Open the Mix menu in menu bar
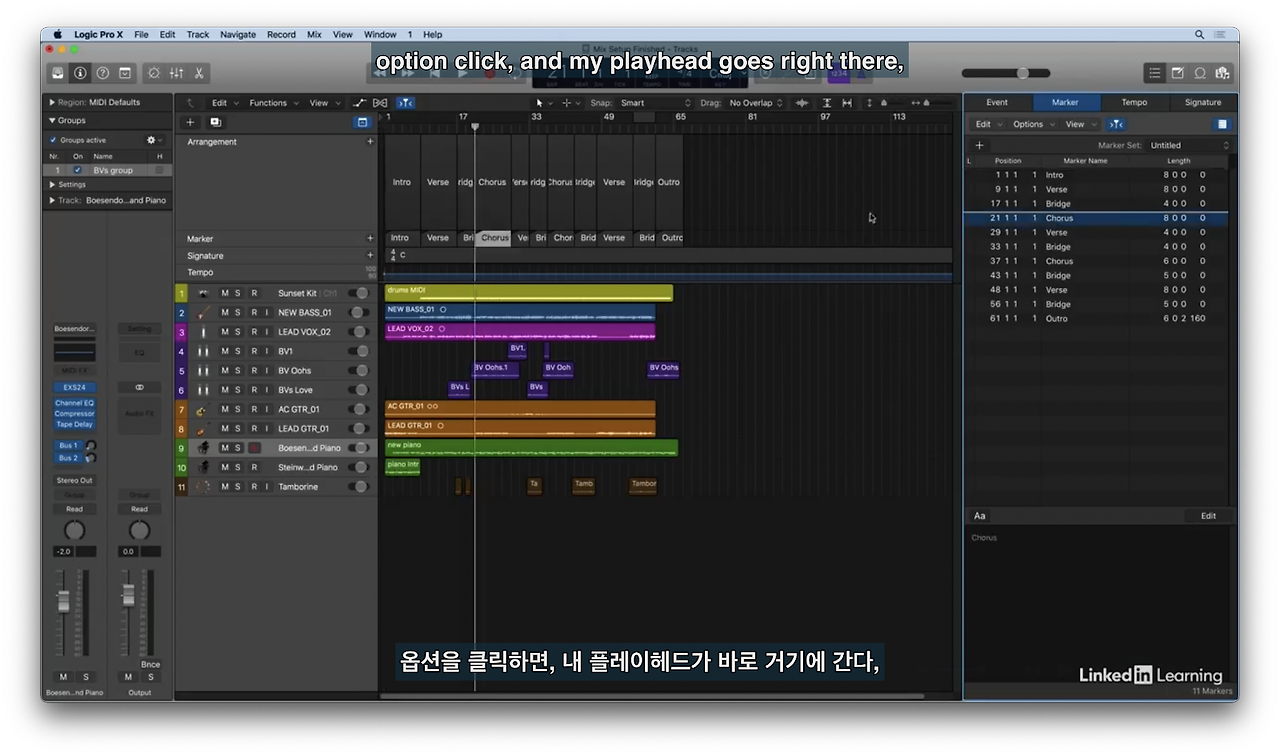The width and height of the screenshot is (1280, 756). [x=314, y=34]
